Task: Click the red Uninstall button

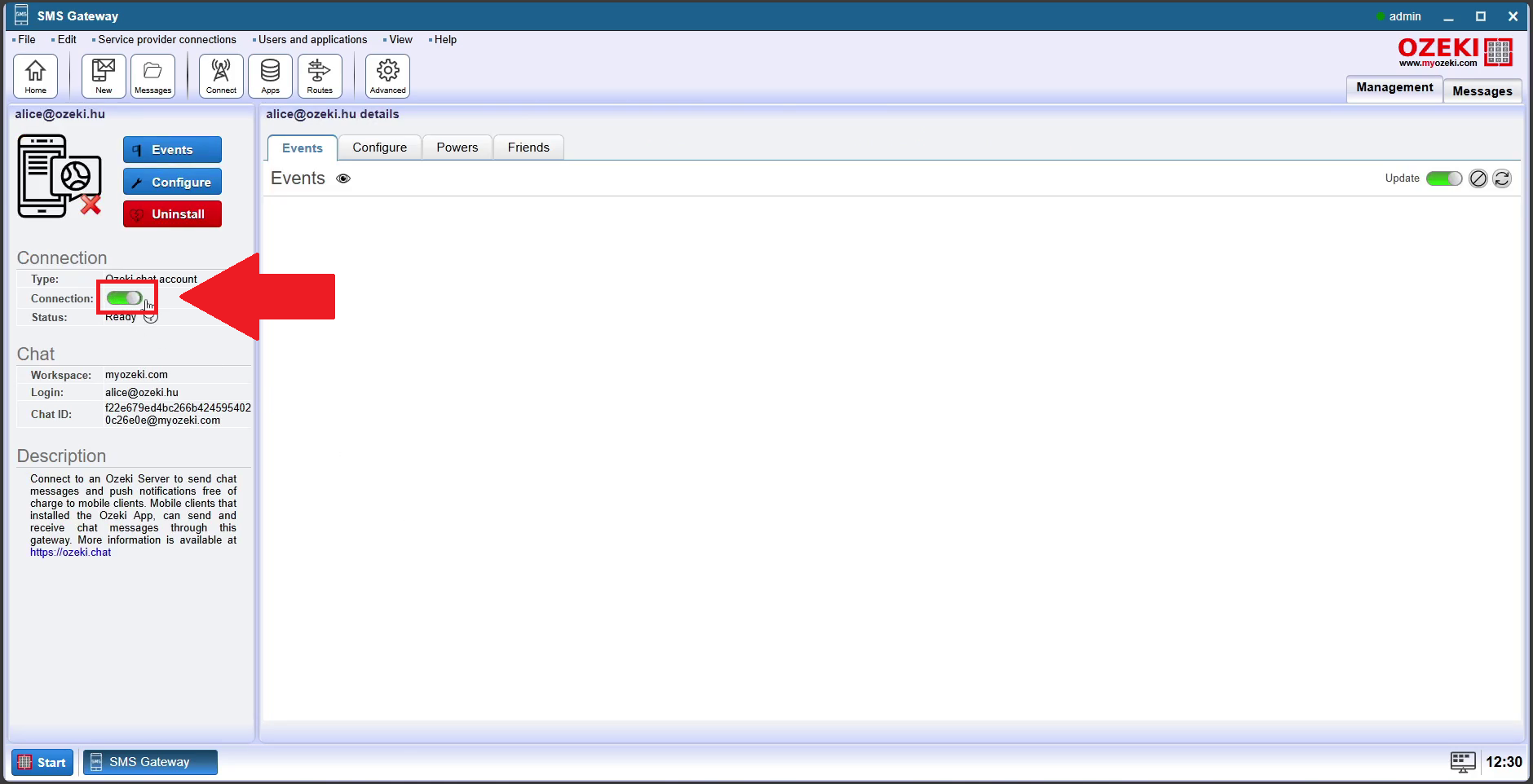Action: pos(172,214)
